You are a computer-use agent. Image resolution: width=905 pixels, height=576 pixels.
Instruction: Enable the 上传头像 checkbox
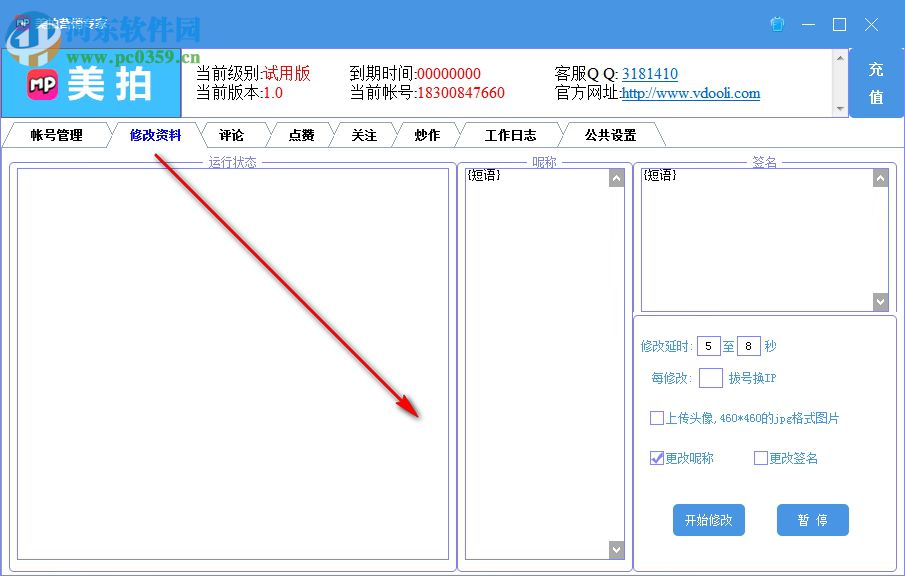657,418
